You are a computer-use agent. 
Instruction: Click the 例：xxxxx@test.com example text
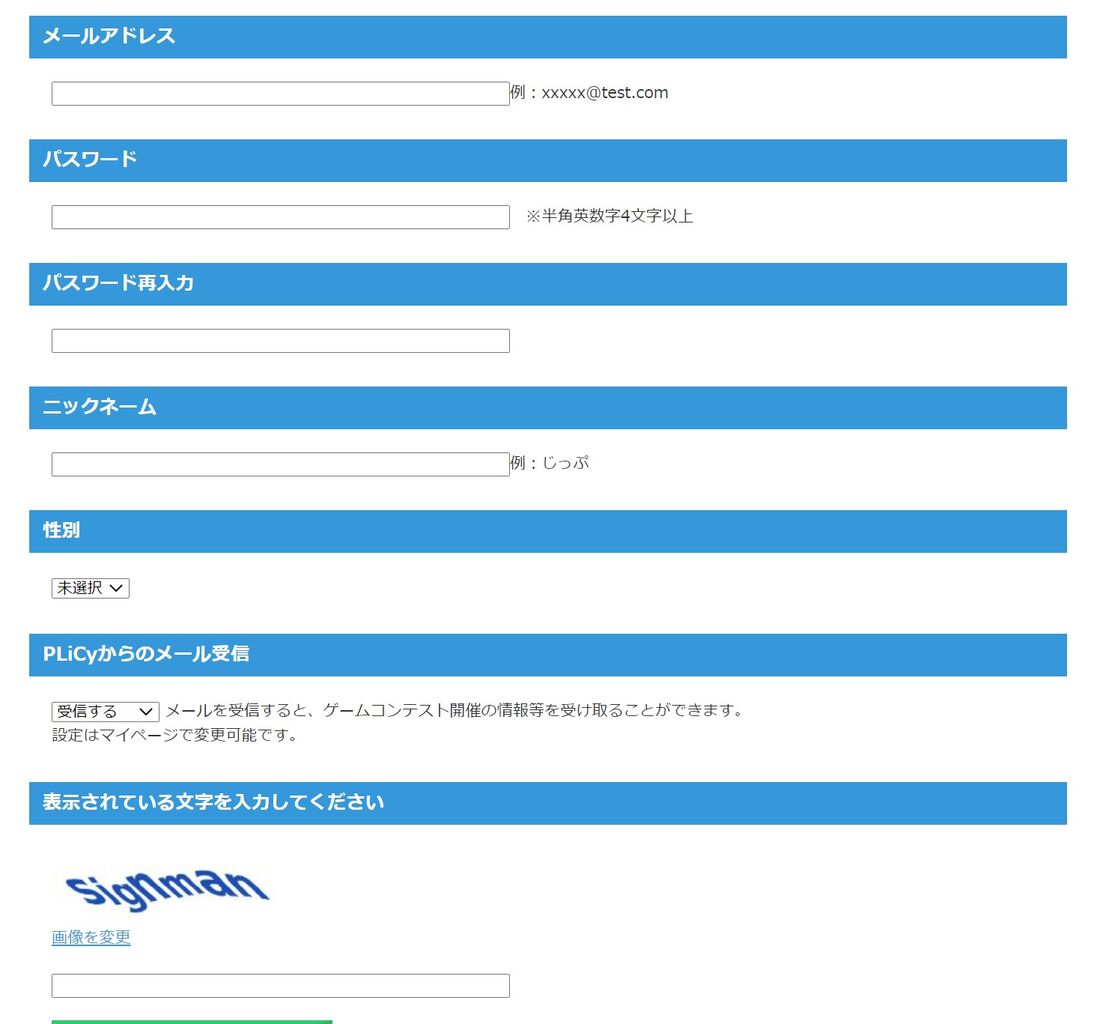589,92
